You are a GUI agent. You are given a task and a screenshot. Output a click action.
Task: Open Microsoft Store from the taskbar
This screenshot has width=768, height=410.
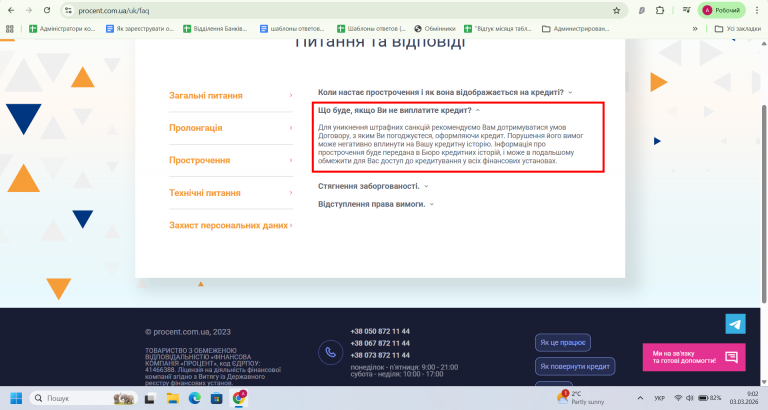[x=216, y=398]
